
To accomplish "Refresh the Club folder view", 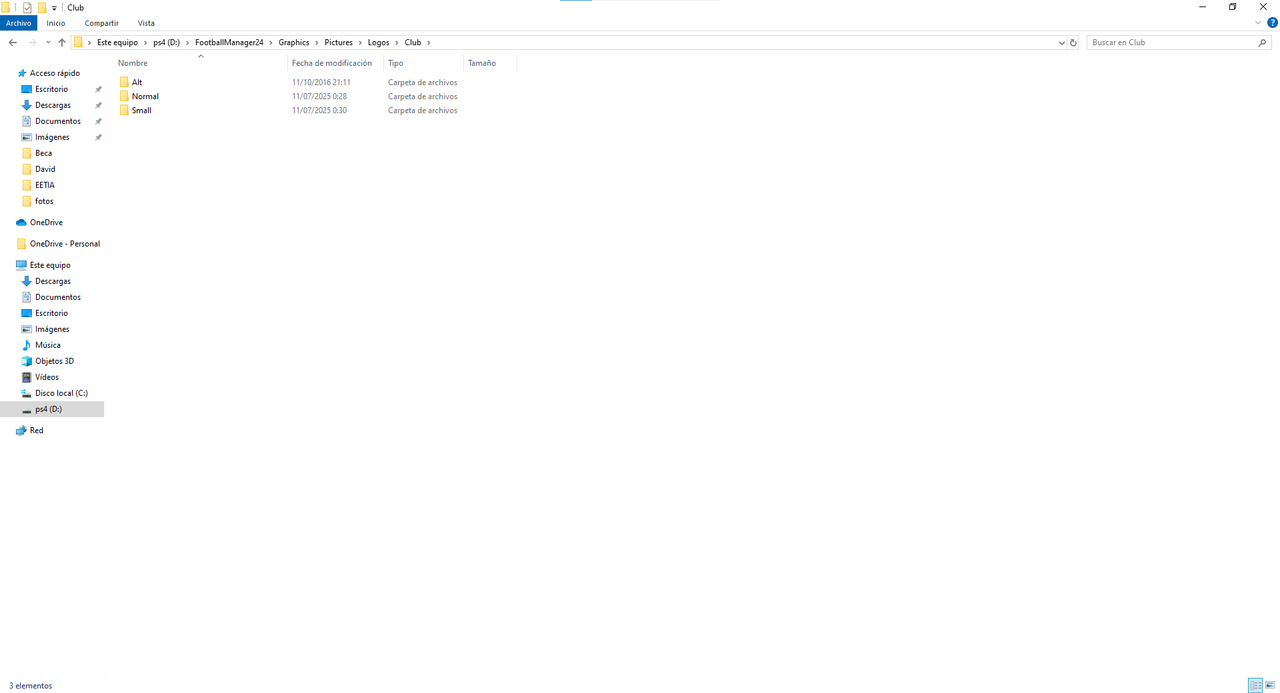I will (x=1073, y=43).
